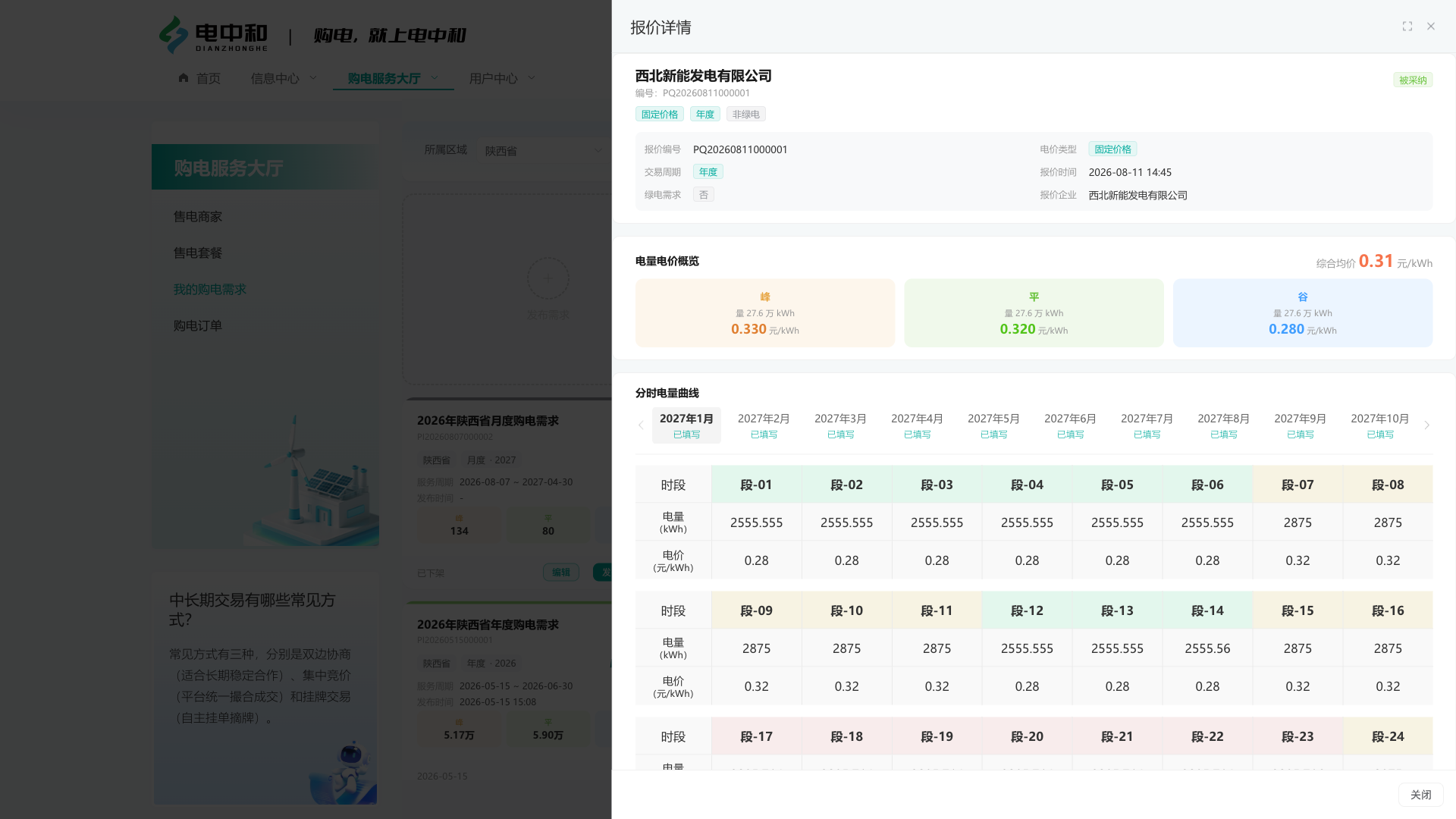Click the 段-12 column header
Screen dimensions: 1456x819
pyautogui.click(x=1027, y=610)
